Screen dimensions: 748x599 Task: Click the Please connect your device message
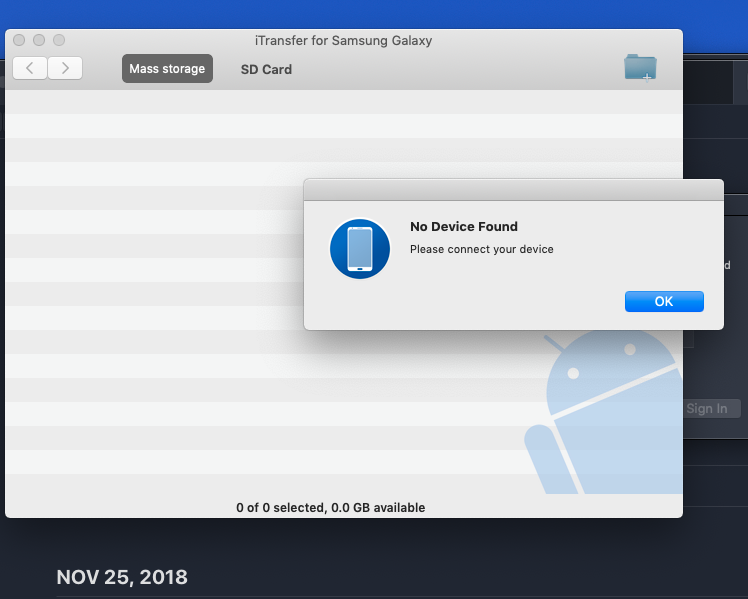click(481, 249)
